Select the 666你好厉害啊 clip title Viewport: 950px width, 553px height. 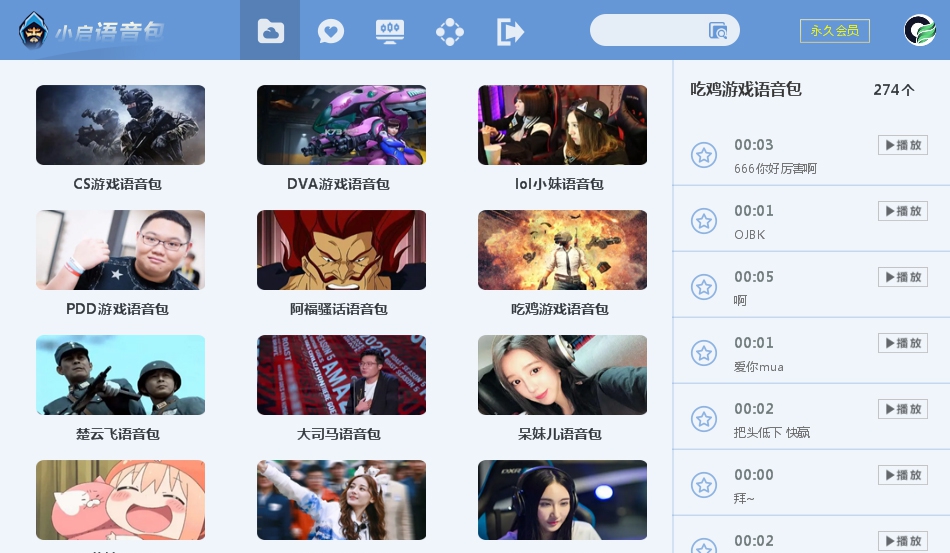[x=776, y=168]
